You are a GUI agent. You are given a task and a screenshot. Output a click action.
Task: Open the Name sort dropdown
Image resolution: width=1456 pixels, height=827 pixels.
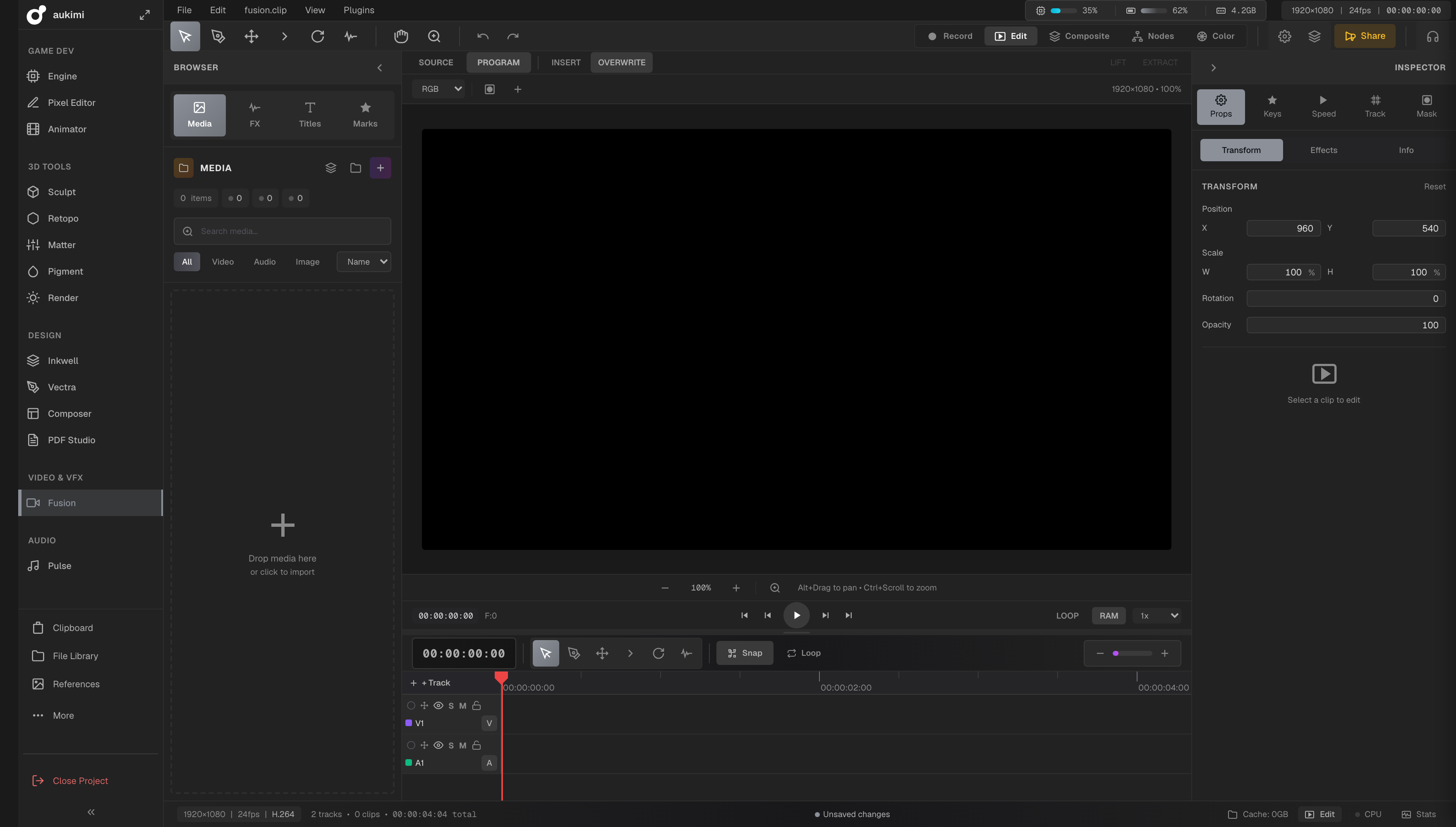coord(364,262)
